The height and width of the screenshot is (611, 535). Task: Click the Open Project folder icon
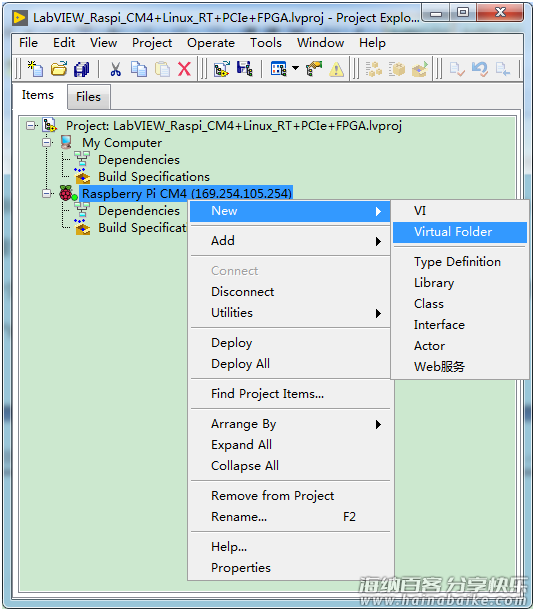59,69
